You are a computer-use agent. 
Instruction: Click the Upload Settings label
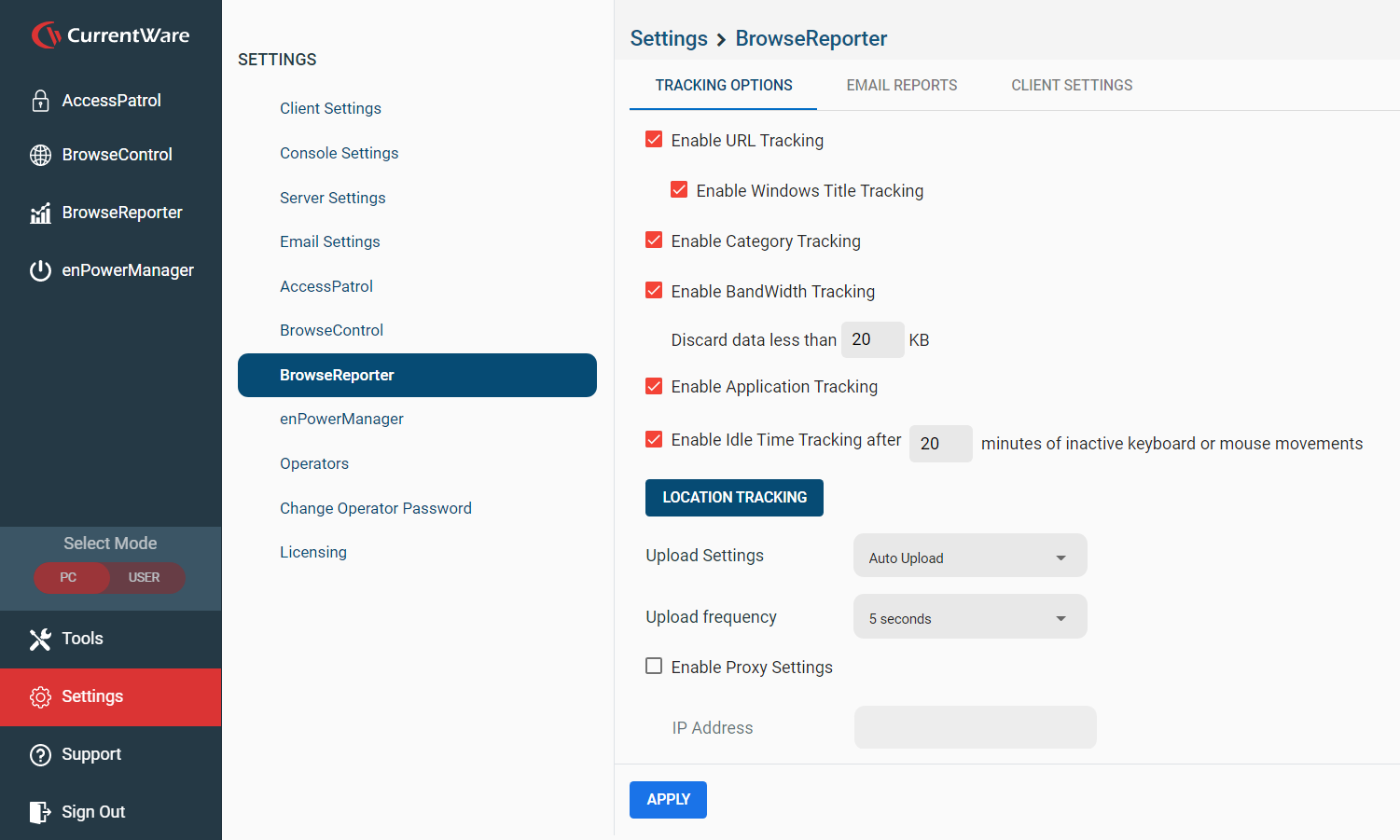(x=704, y=556)
